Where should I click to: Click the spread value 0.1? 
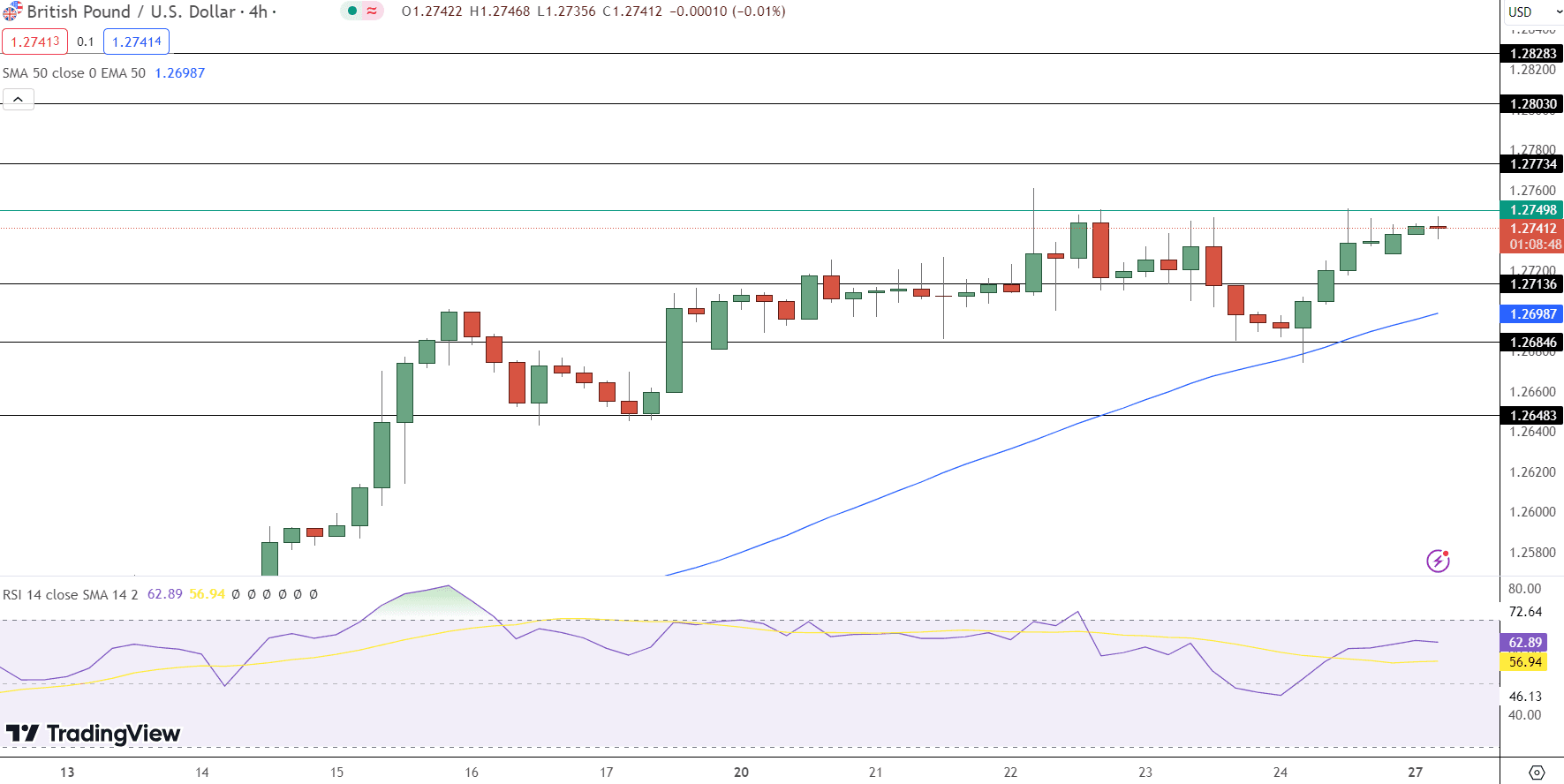pos(86,41)
